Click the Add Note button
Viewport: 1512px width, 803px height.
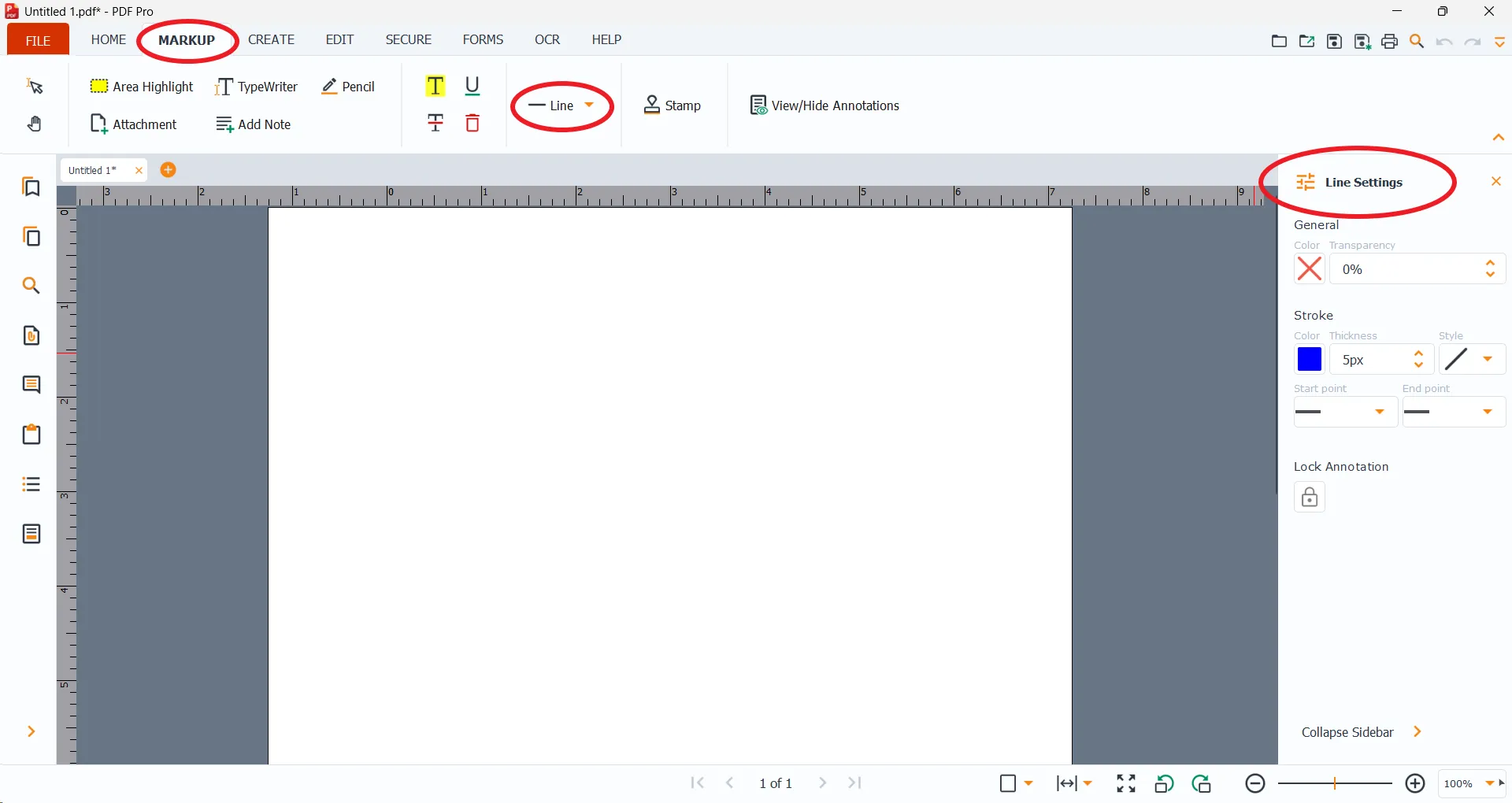pos(254,124)
